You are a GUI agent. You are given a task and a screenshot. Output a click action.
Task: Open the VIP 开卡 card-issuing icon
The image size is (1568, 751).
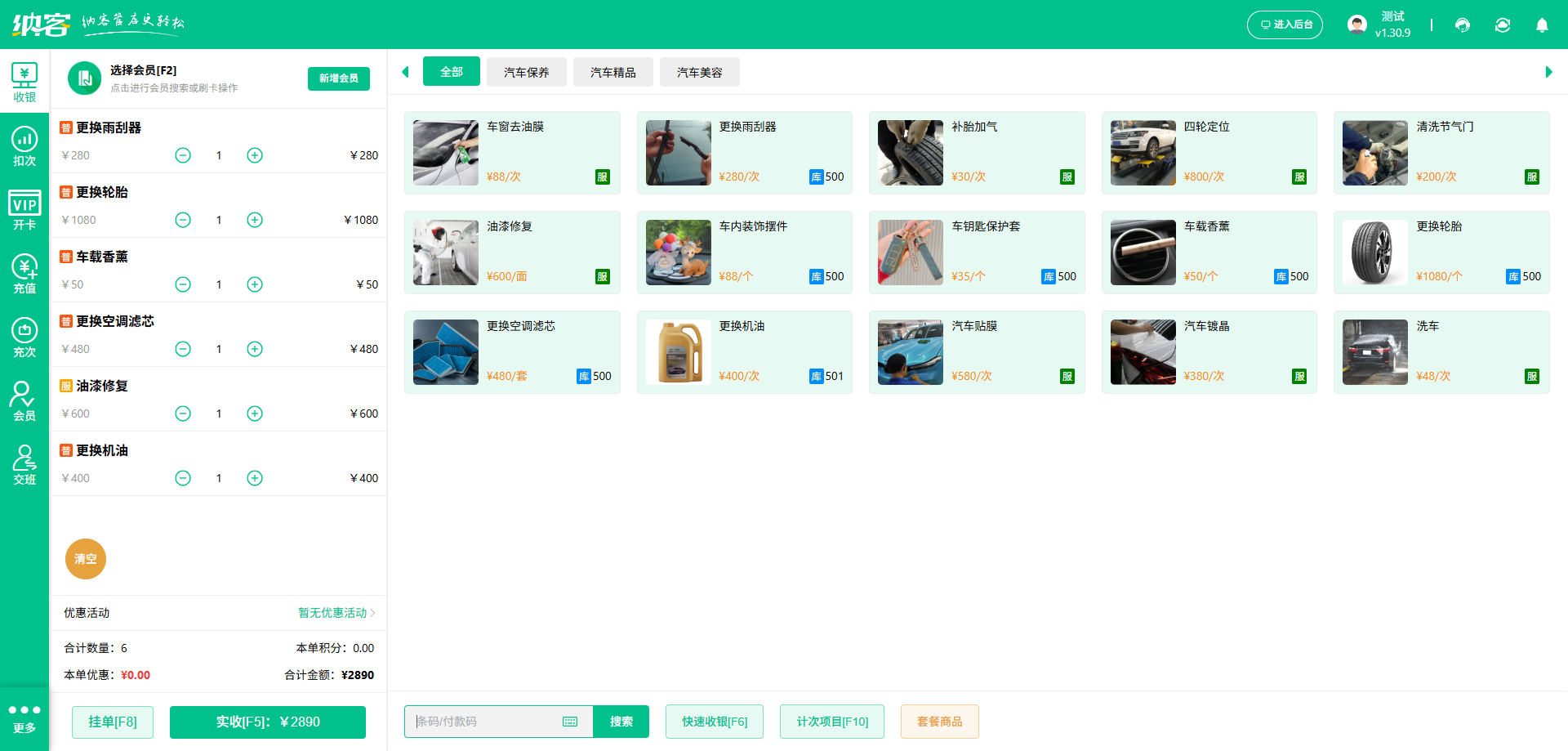pyautogui.click(x=24, y=209)
